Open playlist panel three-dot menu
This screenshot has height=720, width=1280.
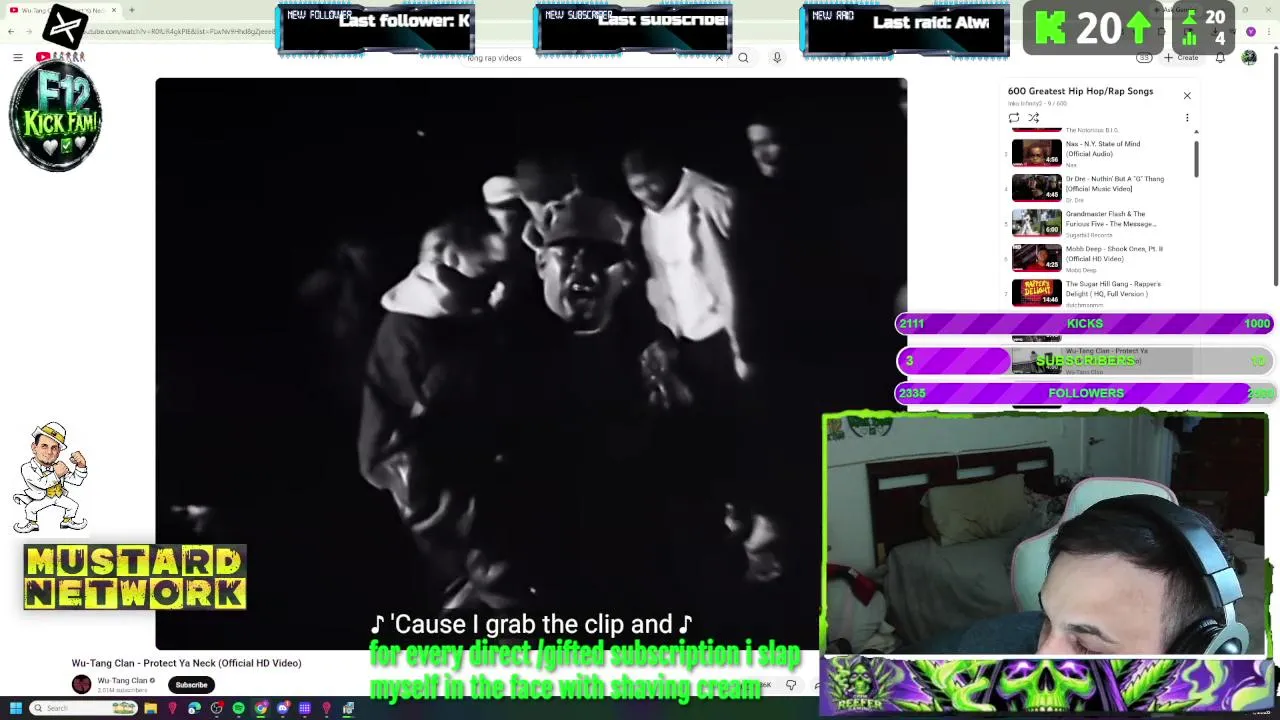(x=1187, y=118)
